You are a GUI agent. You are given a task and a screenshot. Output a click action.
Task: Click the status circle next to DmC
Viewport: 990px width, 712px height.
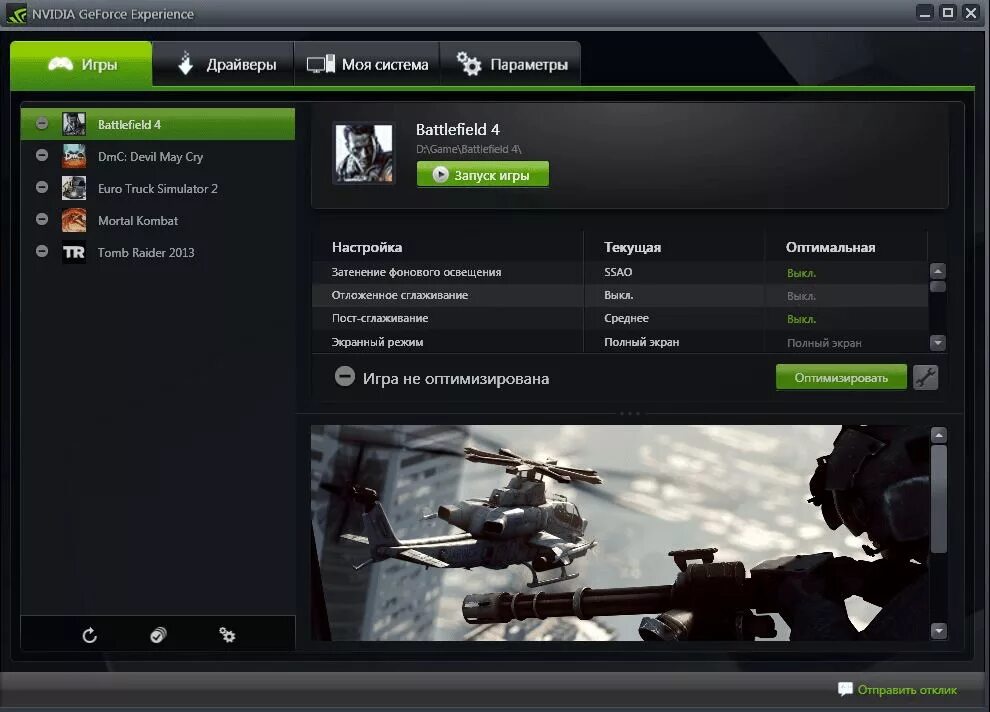(42, 155)
